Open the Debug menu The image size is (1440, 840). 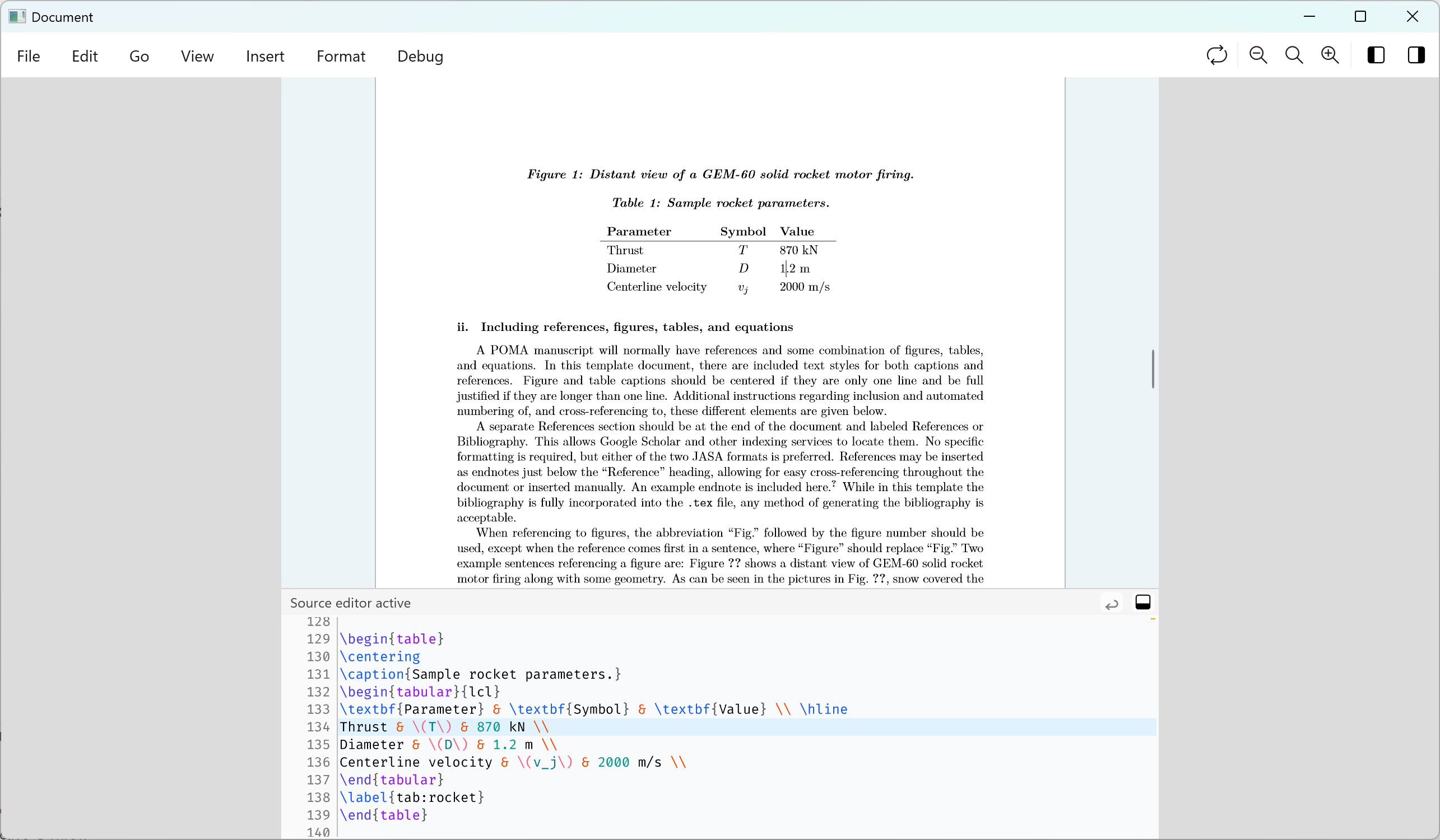pyautogui.click(x=420, y=56)
